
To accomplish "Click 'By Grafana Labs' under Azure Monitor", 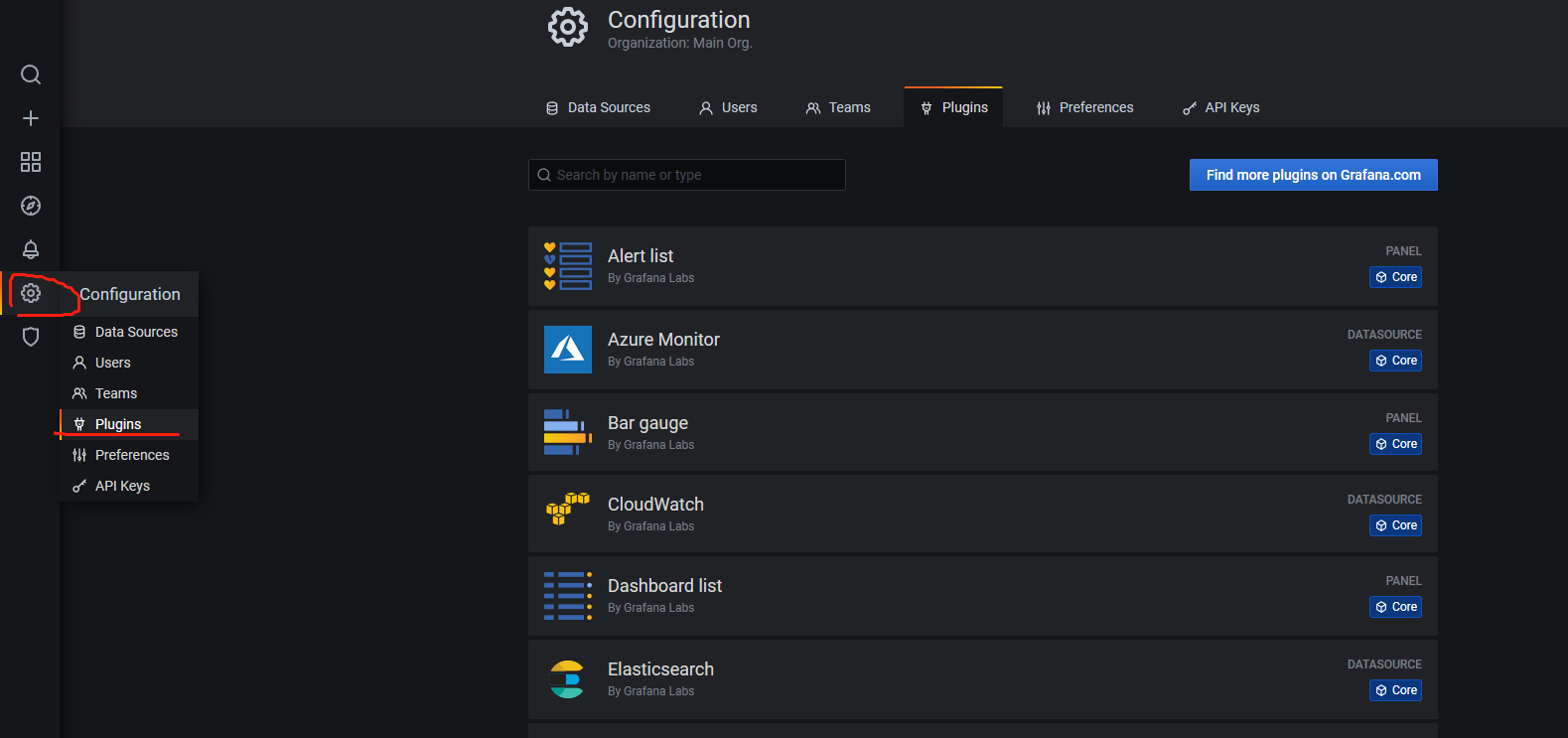I will click(650, 362).
